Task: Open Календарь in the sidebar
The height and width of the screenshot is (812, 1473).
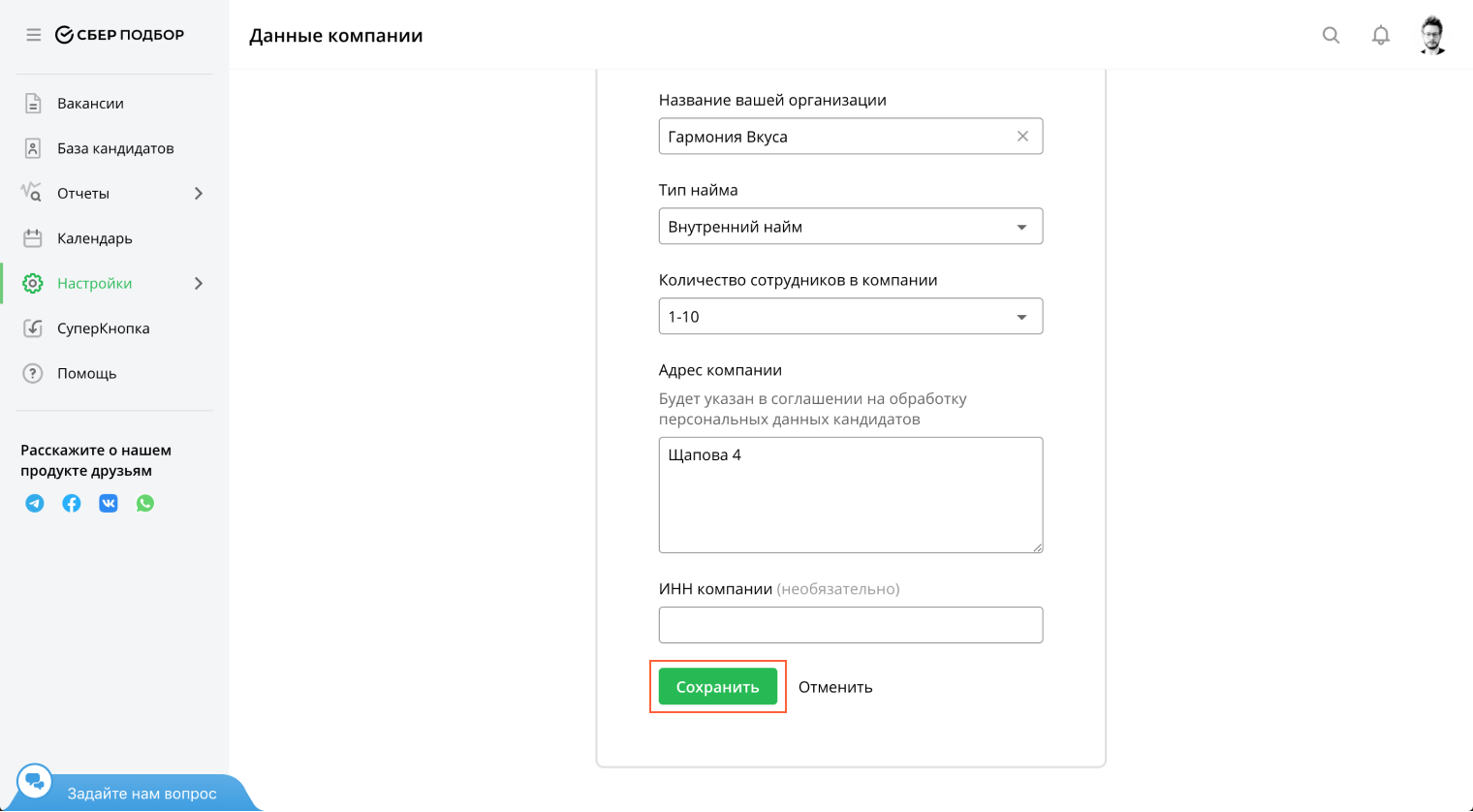Action: (x=94, y=238)
